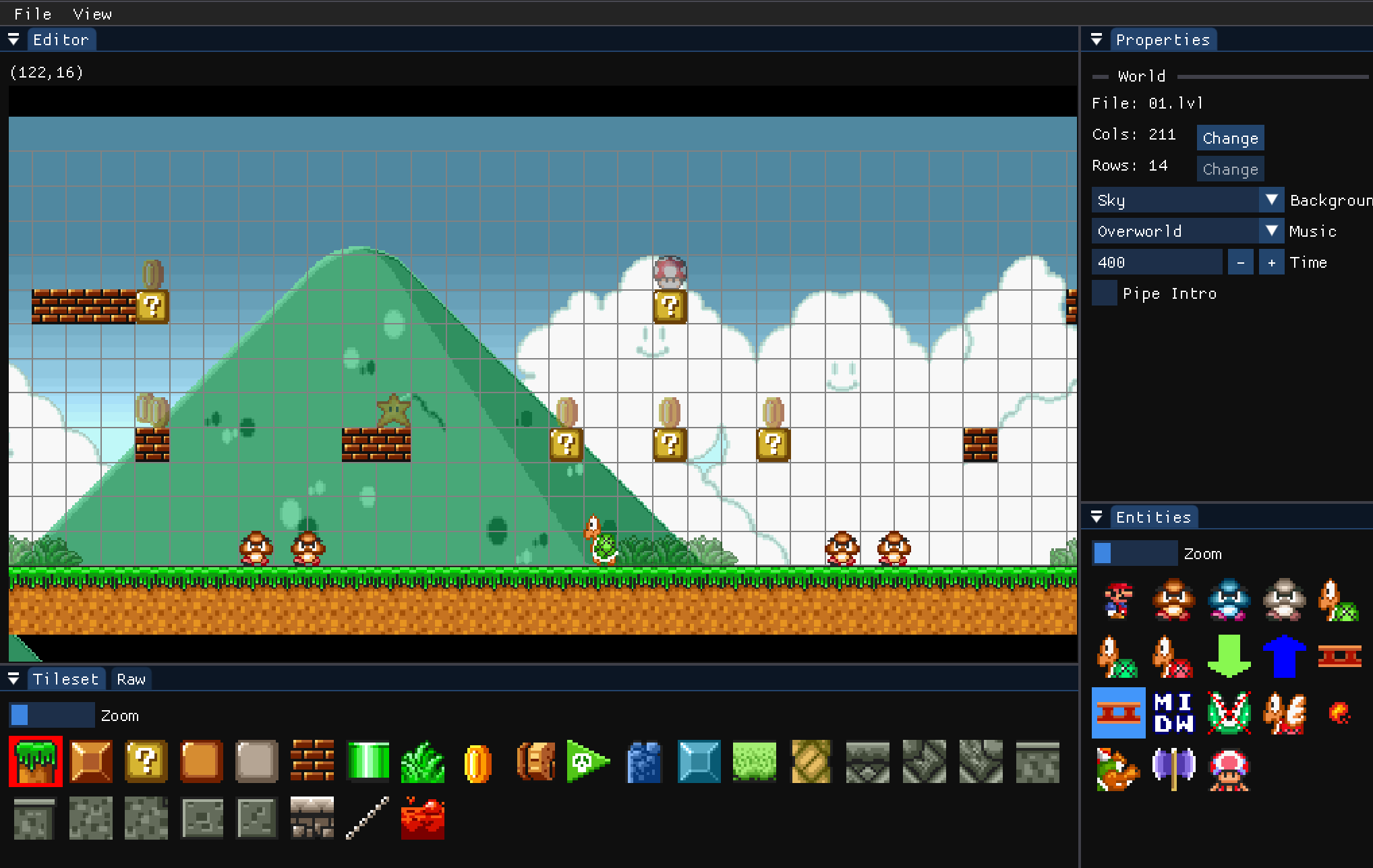Select the winged Koopa Paratroopa entity

point(1284,713)
